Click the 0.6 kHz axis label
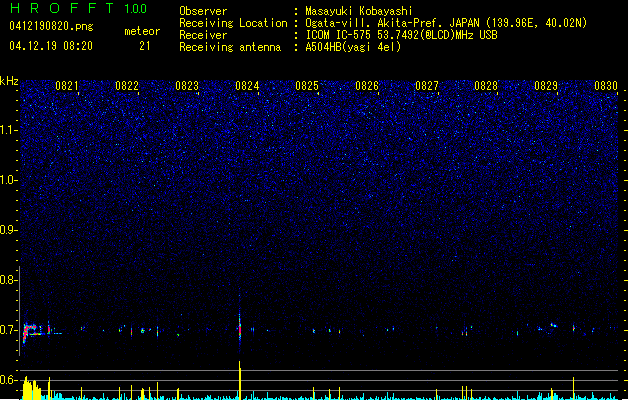 (x=9, y=380)
